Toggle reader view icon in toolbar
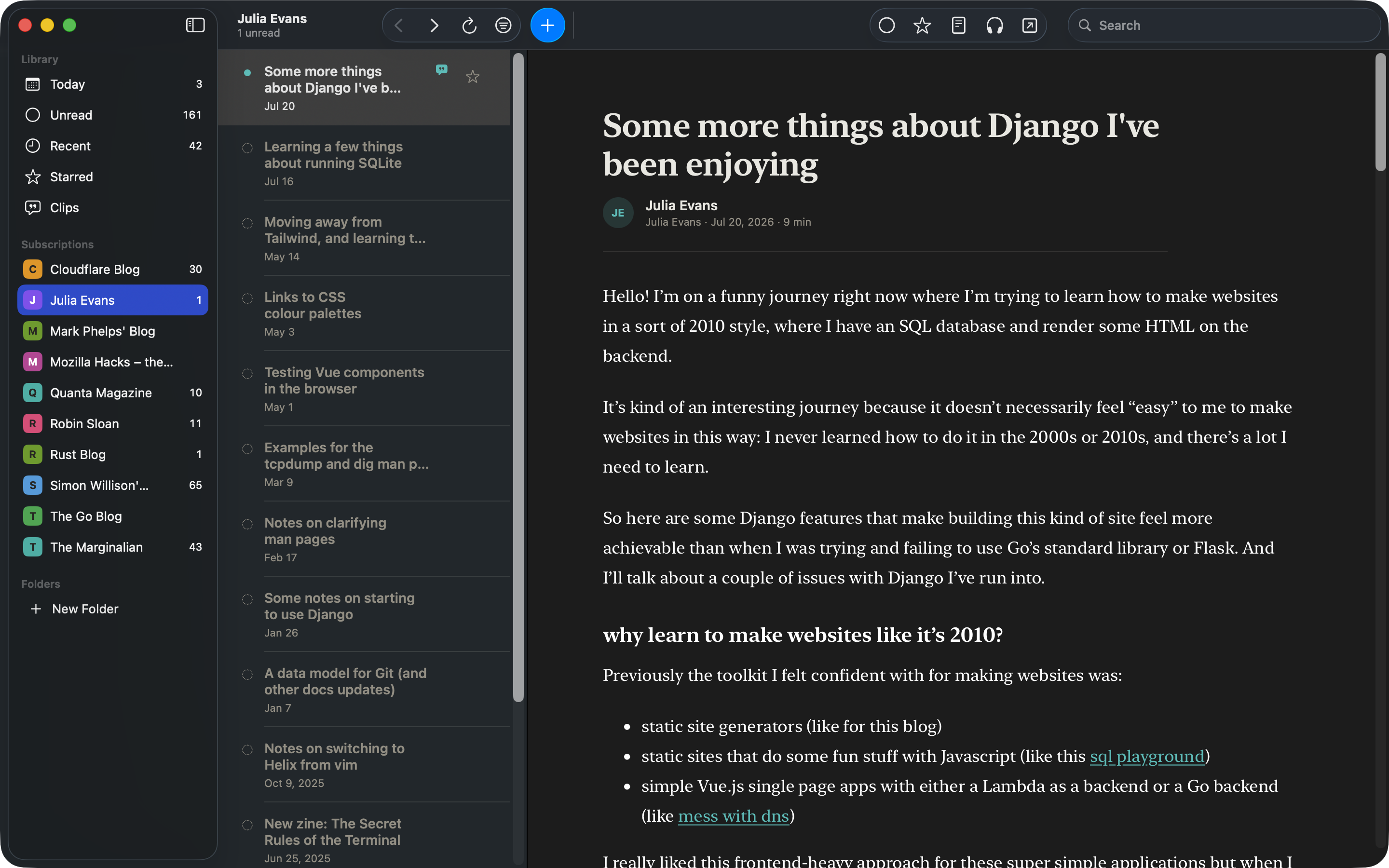Image resolution: width=1389 pixels, height=868 pixels. (x=958, y=25)
